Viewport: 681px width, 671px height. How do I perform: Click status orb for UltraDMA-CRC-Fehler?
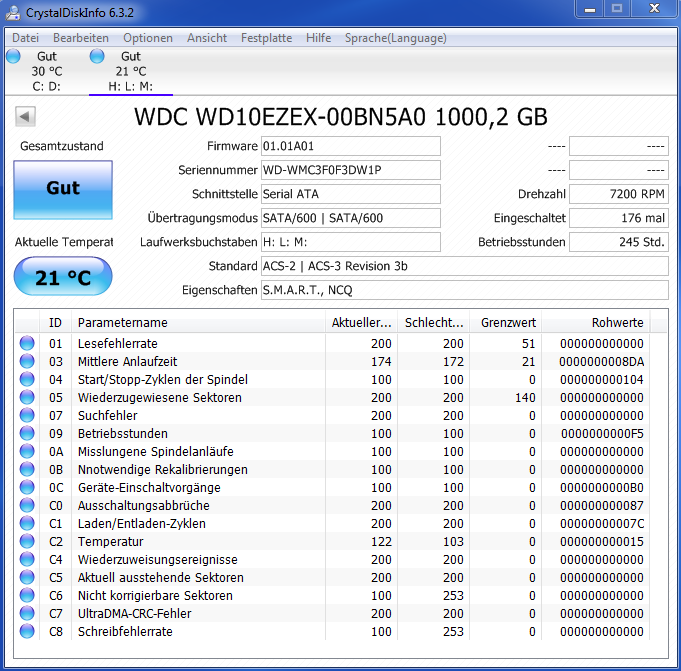click(x=27, y=613)
